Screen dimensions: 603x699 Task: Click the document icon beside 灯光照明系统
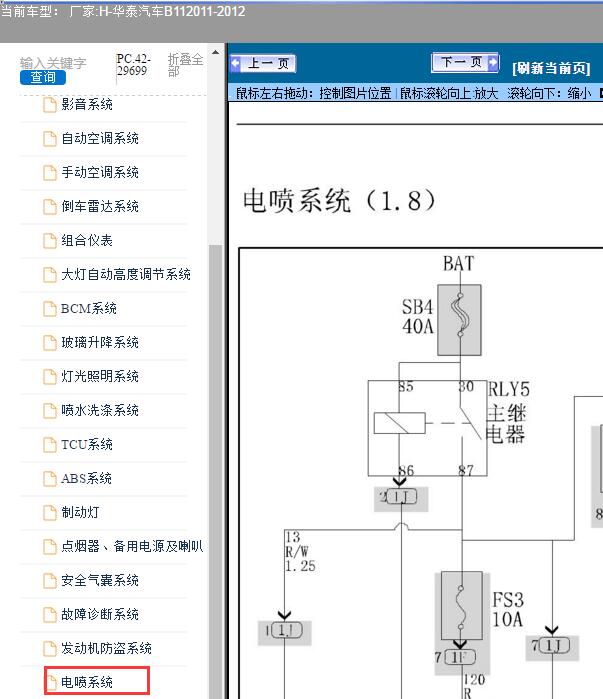(50, 376)
